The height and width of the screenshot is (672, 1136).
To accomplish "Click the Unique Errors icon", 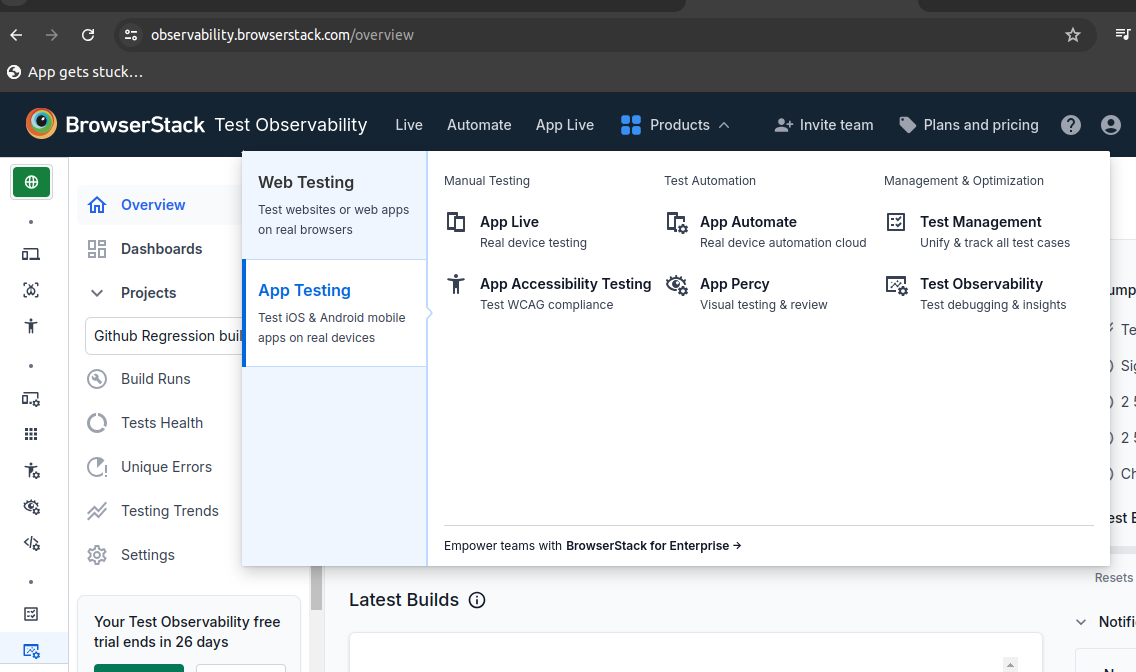I will [97, 467].
